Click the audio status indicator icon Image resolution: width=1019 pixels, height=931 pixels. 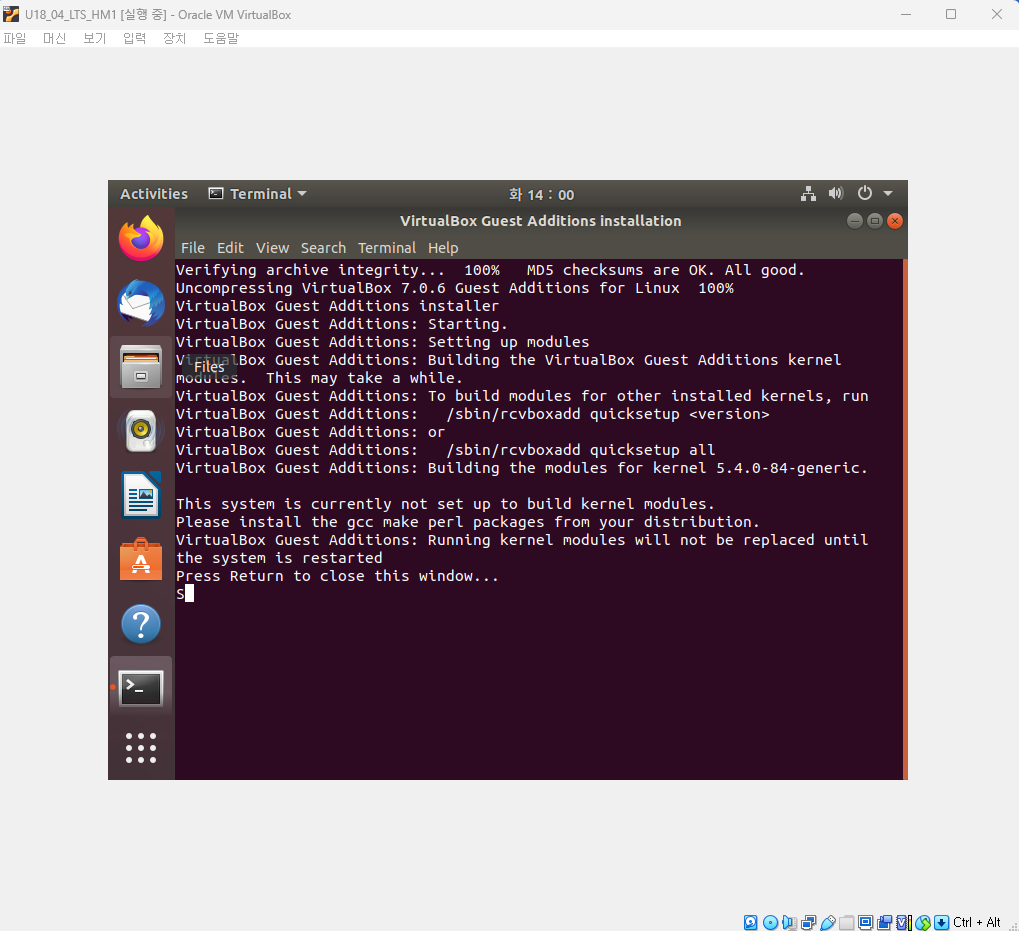pos(790,922)
